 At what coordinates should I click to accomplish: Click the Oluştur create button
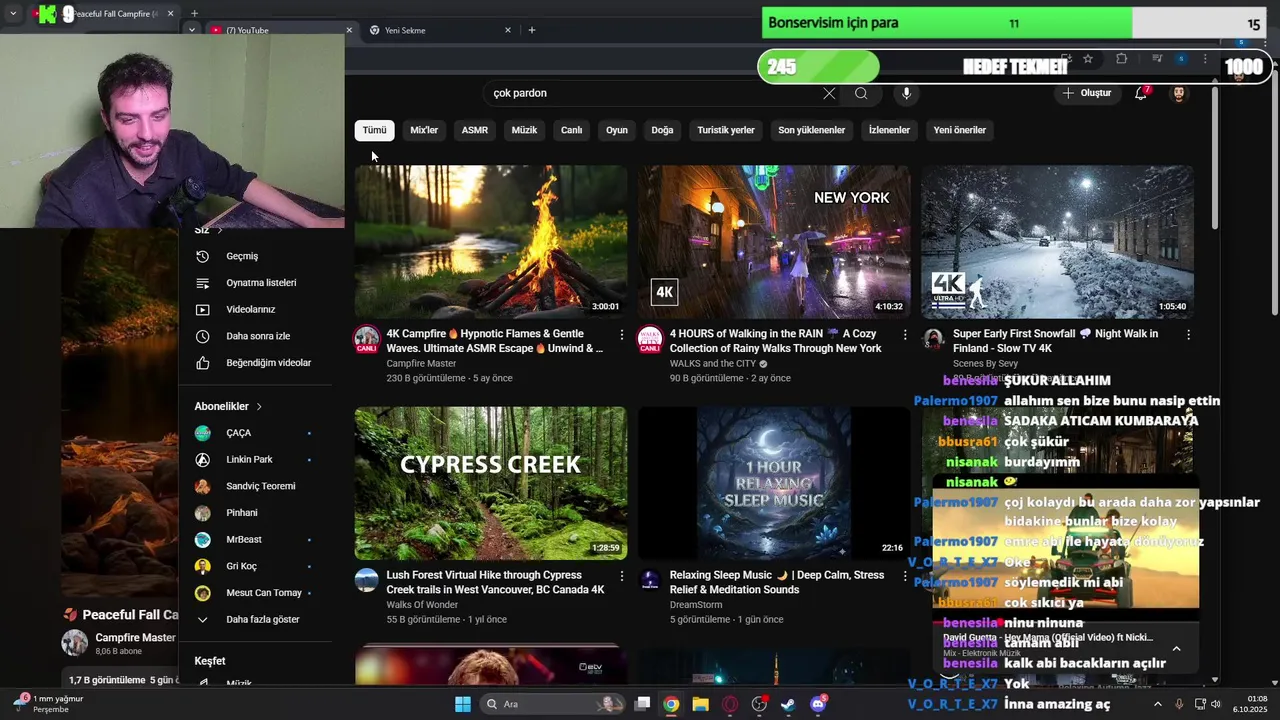click(1087, 93)
